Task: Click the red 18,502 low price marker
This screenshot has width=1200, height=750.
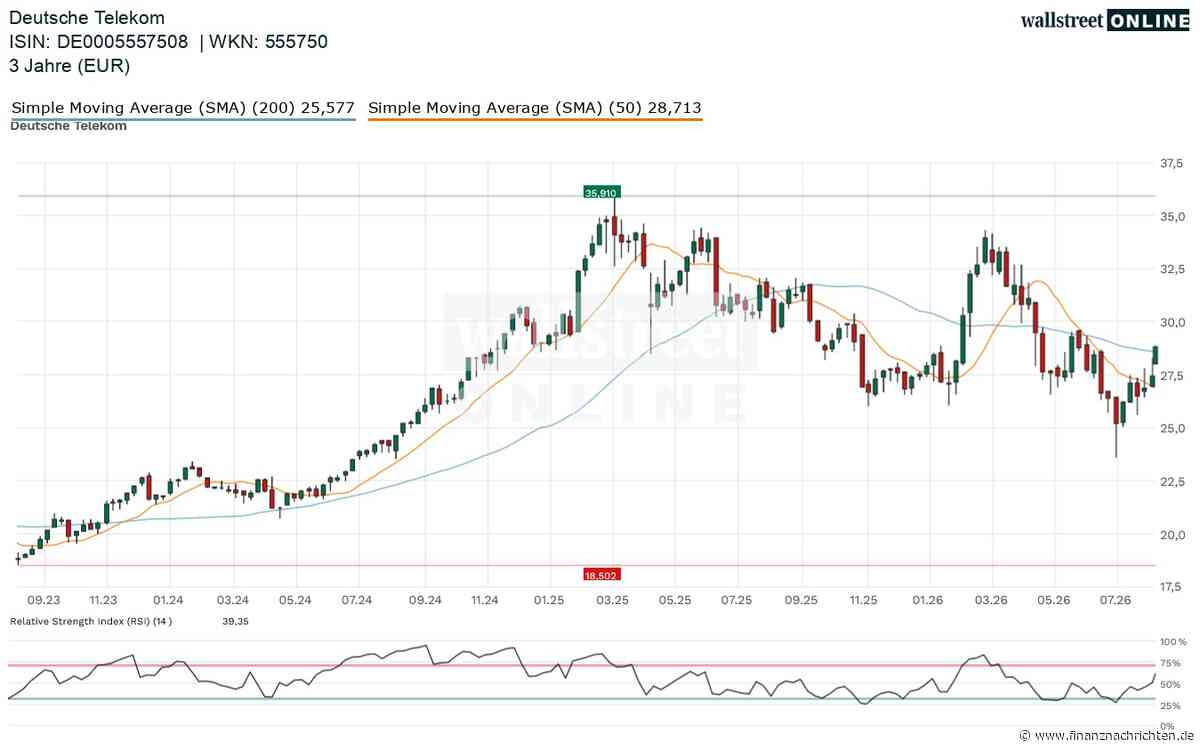Action: click(600, 574)
